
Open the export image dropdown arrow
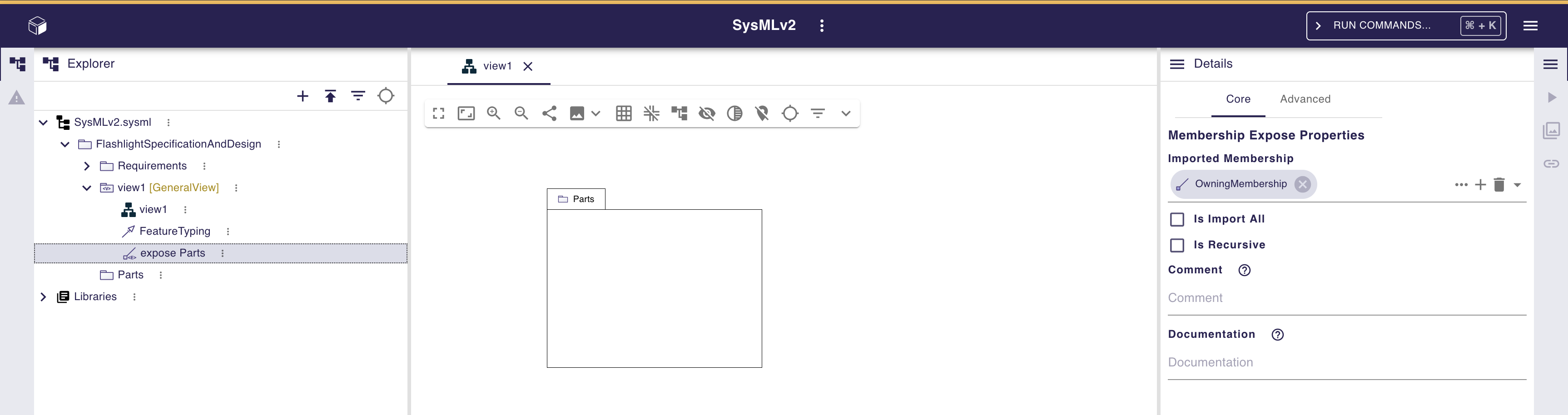(596, 113)
